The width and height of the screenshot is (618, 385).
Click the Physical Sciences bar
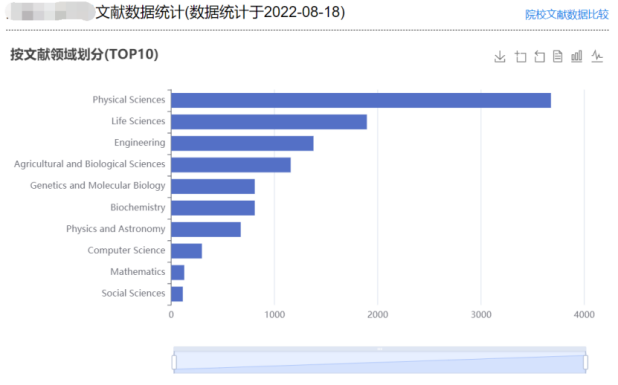tap(361, 100)
